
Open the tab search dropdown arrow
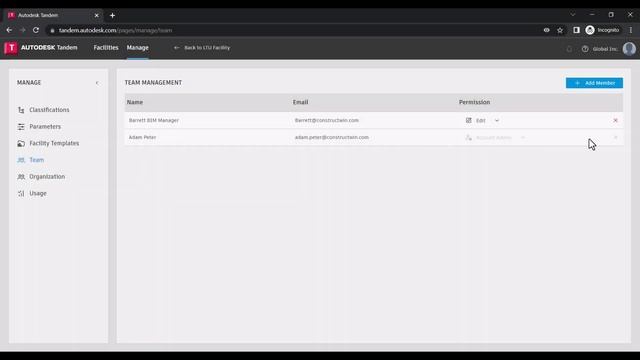(x=573, y=15)
